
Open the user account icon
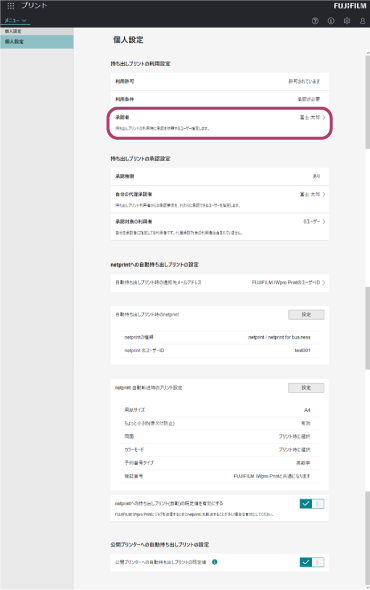pos(362,21)
